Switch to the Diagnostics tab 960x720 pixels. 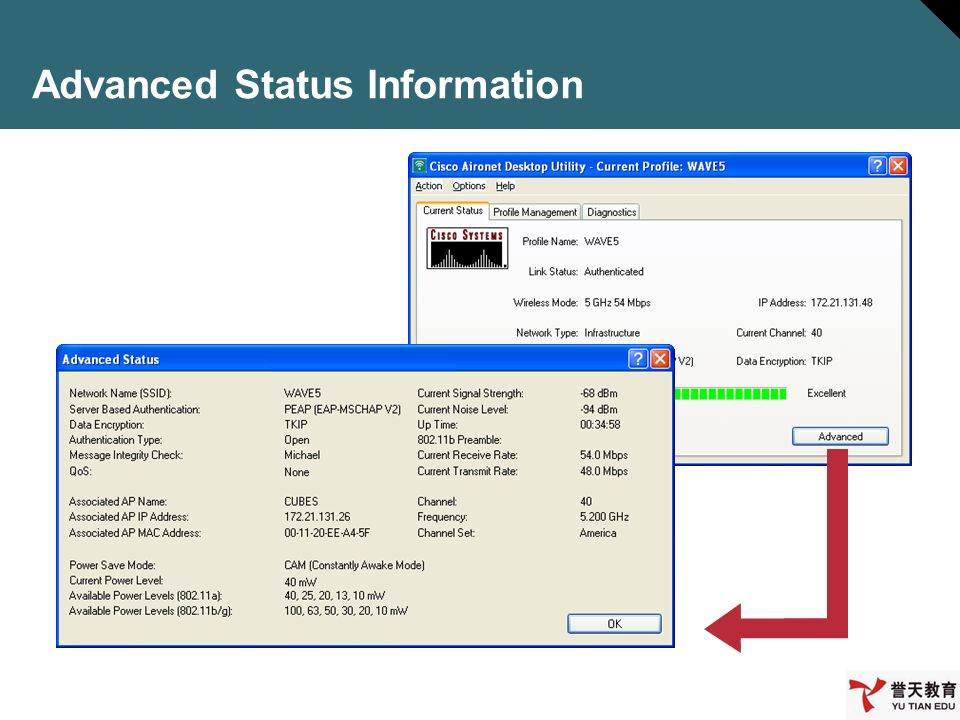coord(612,212)
